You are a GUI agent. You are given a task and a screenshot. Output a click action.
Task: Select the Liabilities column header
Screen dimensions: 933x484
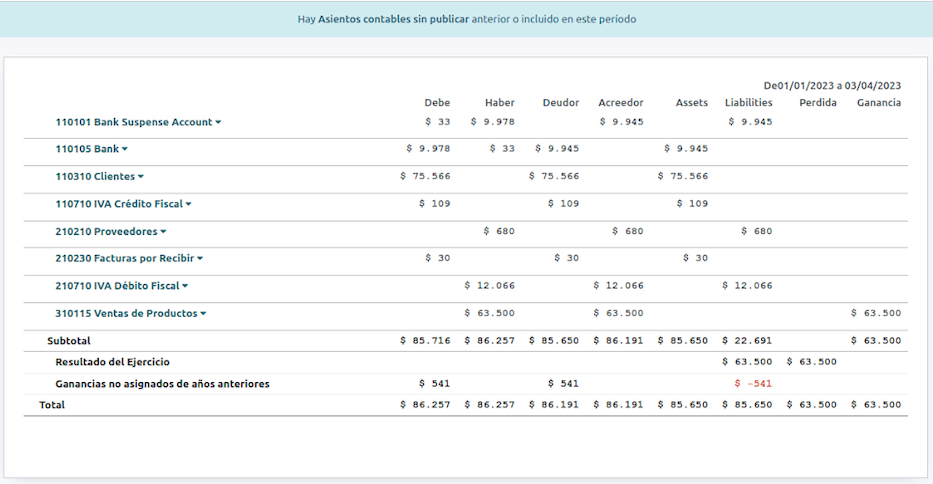click(748, 103)
